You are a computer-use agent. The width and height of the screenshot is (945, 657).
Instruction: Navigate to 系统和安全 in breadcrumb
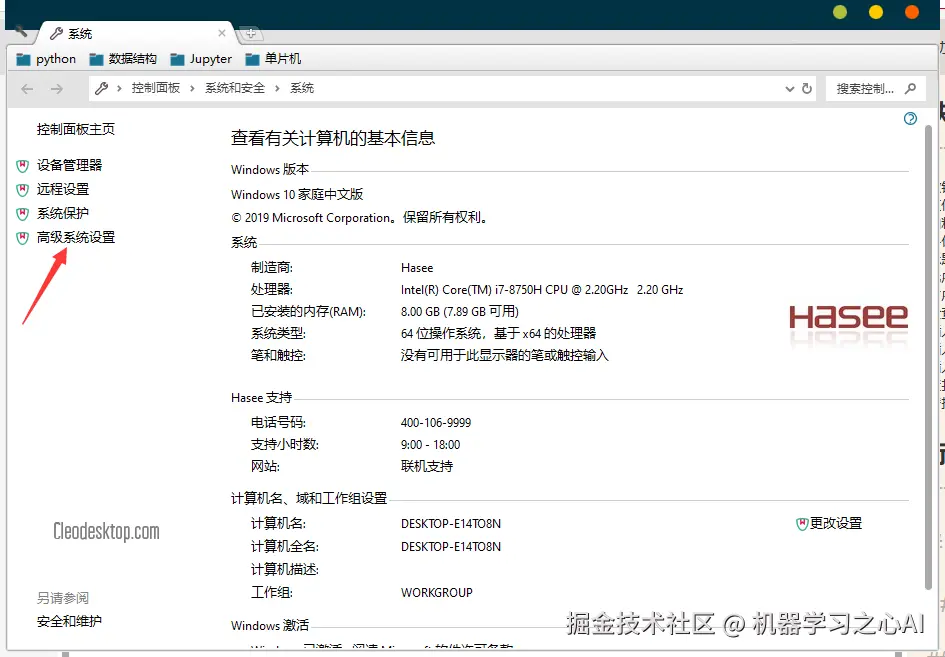(x=235, y=89)
